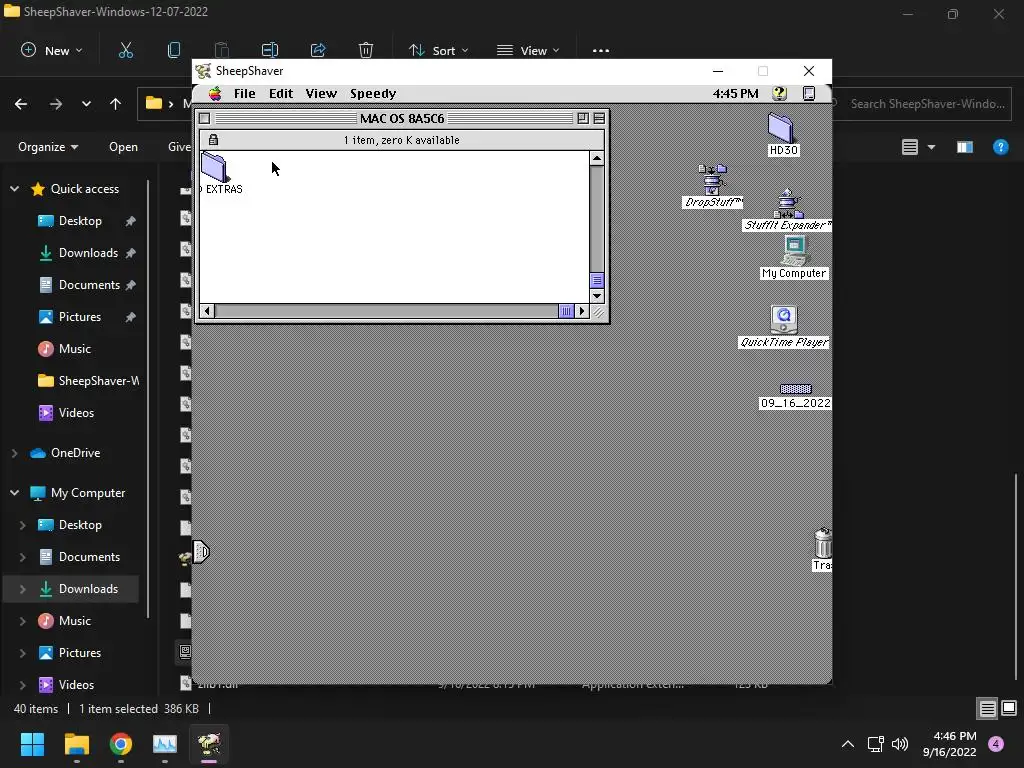1024x768 pixels.
Task: Click the horizontal scrollbar left arrow
Action: coord(207,312)
